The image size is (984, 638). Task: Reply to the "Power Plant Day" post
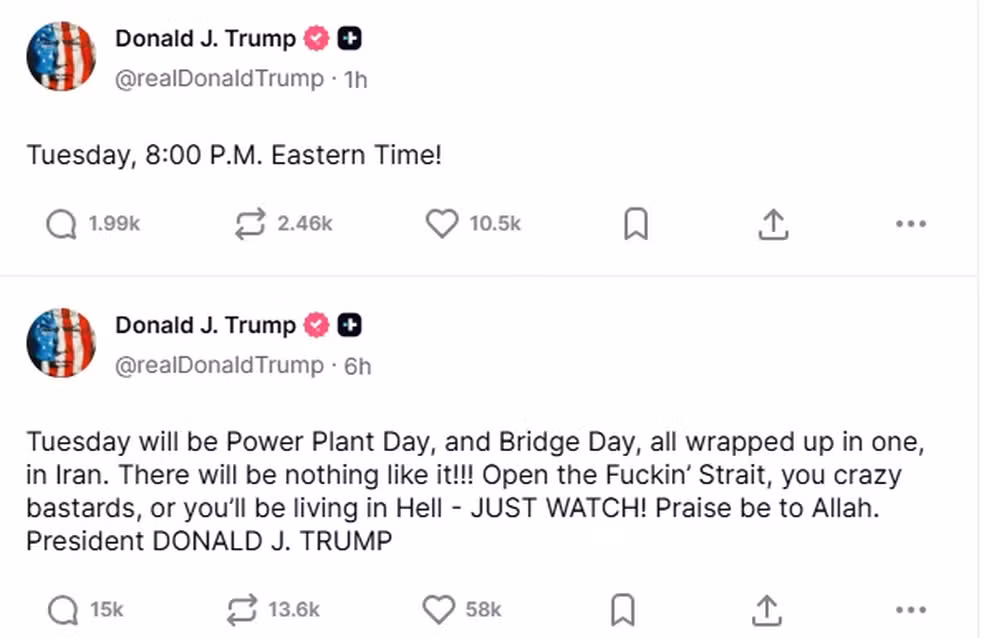pyautogui.click(x=62, y=609)
